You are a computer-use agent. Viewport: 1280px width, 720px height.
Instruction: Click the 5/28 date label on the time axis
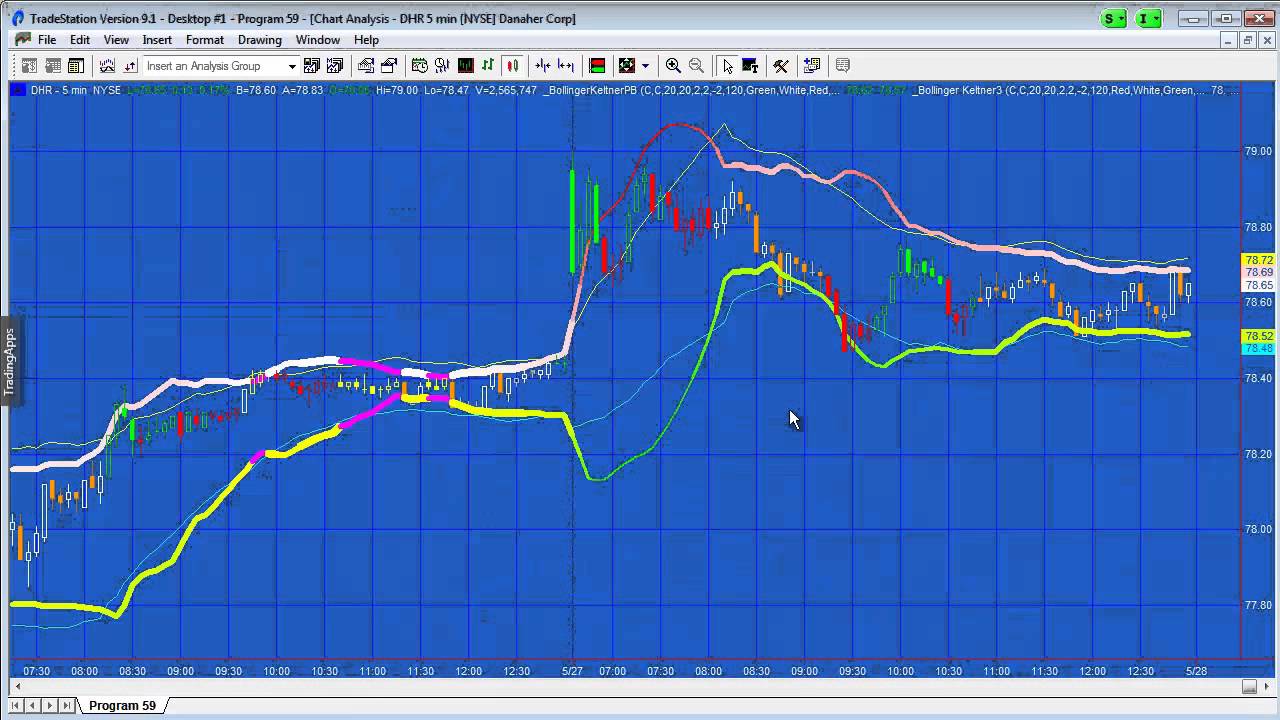coord(1196,671)
